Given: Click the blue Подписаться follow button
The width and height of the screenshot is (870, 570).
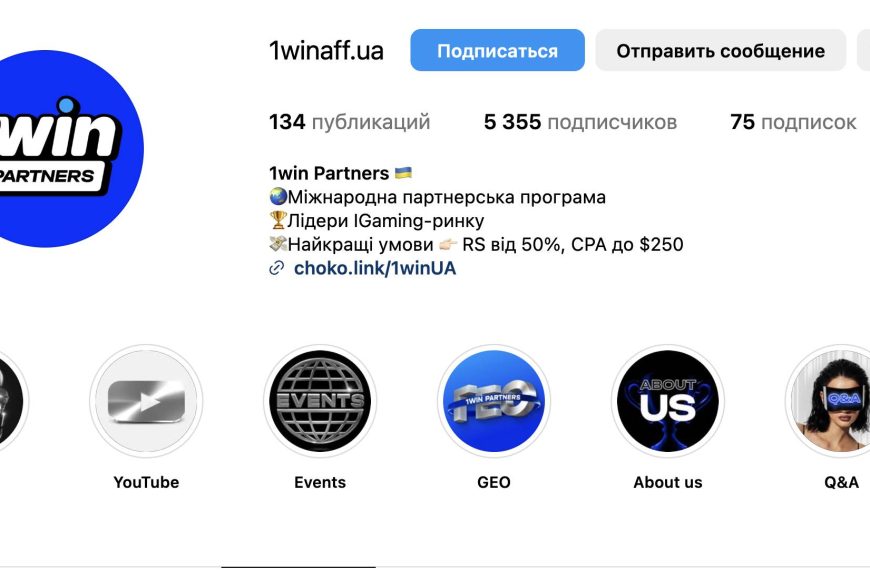Looking at the screenshot, I should pyautogui.click(x=497, y=51).
